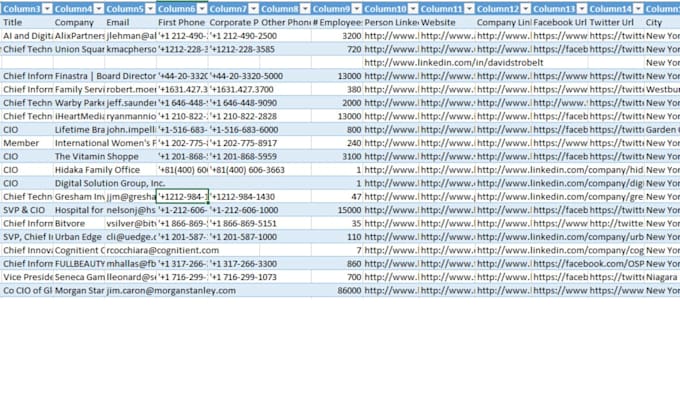Click the 'Digital Solution Group, Inc.' cell

point(110,183)
